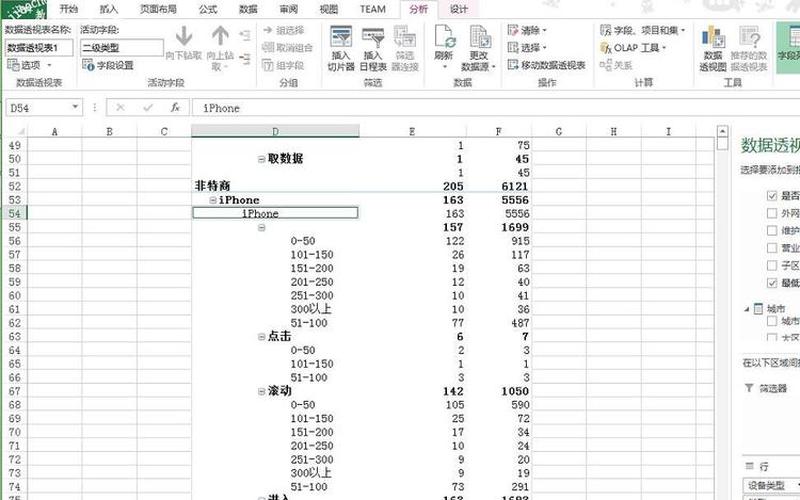Screen dimensions: 800x500
Task: Click Relationships (关系) in Calculations group
Action: click(x=616, y=65)
